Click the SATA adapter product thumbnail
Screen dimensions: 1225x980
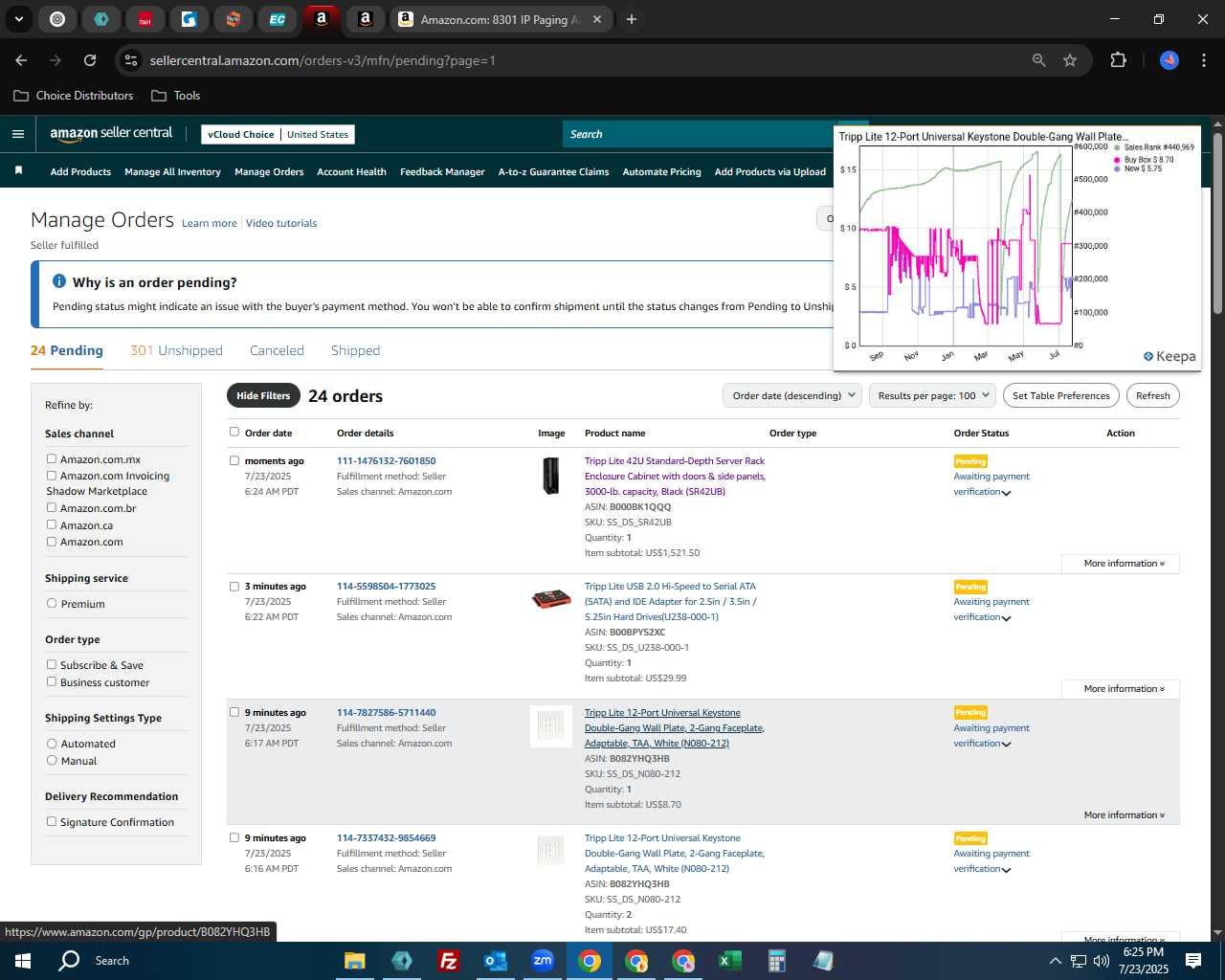pos(551,599)
